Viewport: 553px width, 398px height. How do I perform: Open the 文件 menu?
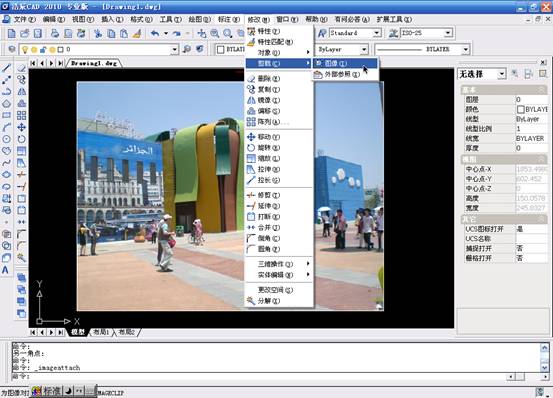click(24, 19)
